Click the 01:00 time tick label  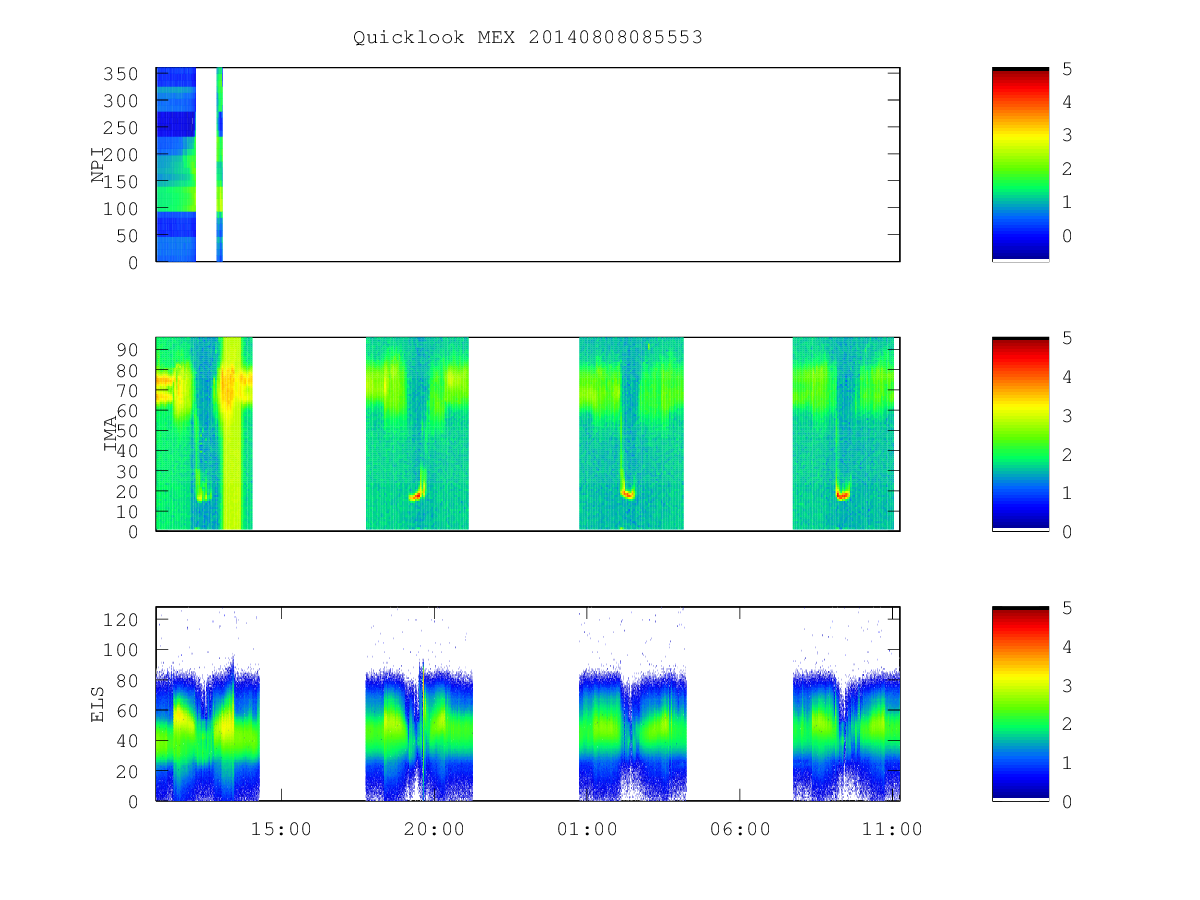(587, 829)
